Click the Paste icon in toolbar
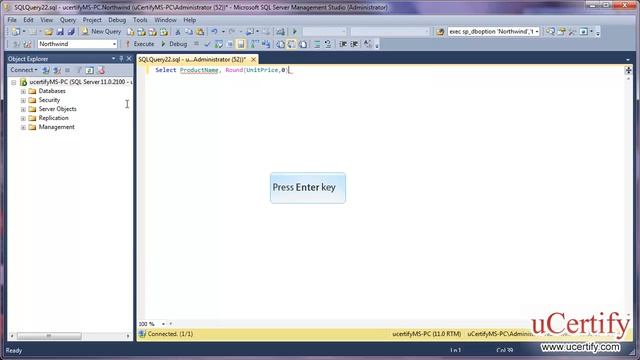Image resolution: width=640 pixels, height=360 pixels. 200,31
